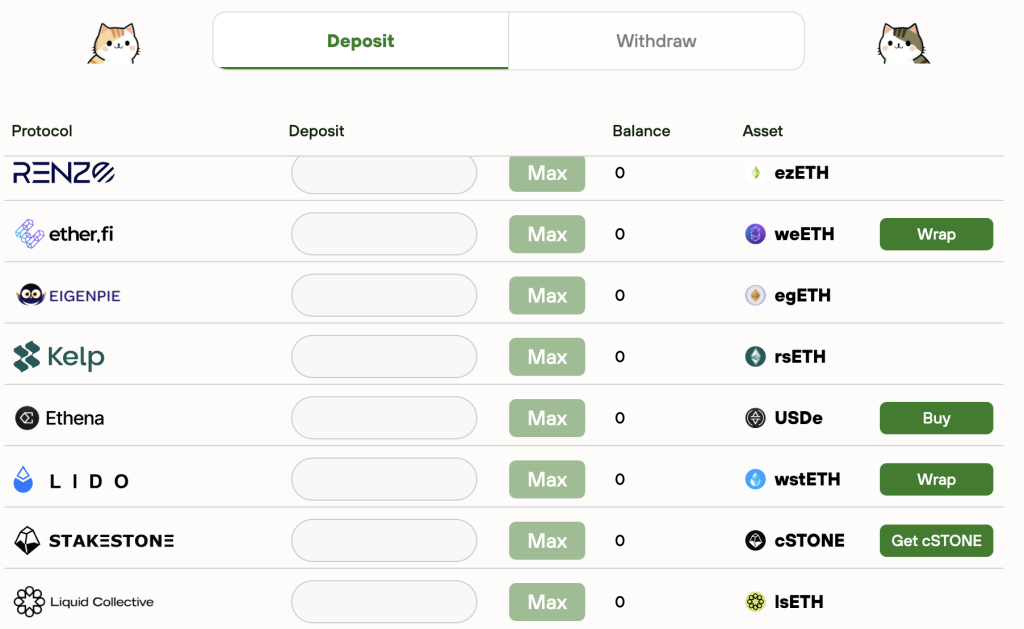Select the ether.fi protocol icon
The image size is (1024, 629).
(x=32, y=234)
